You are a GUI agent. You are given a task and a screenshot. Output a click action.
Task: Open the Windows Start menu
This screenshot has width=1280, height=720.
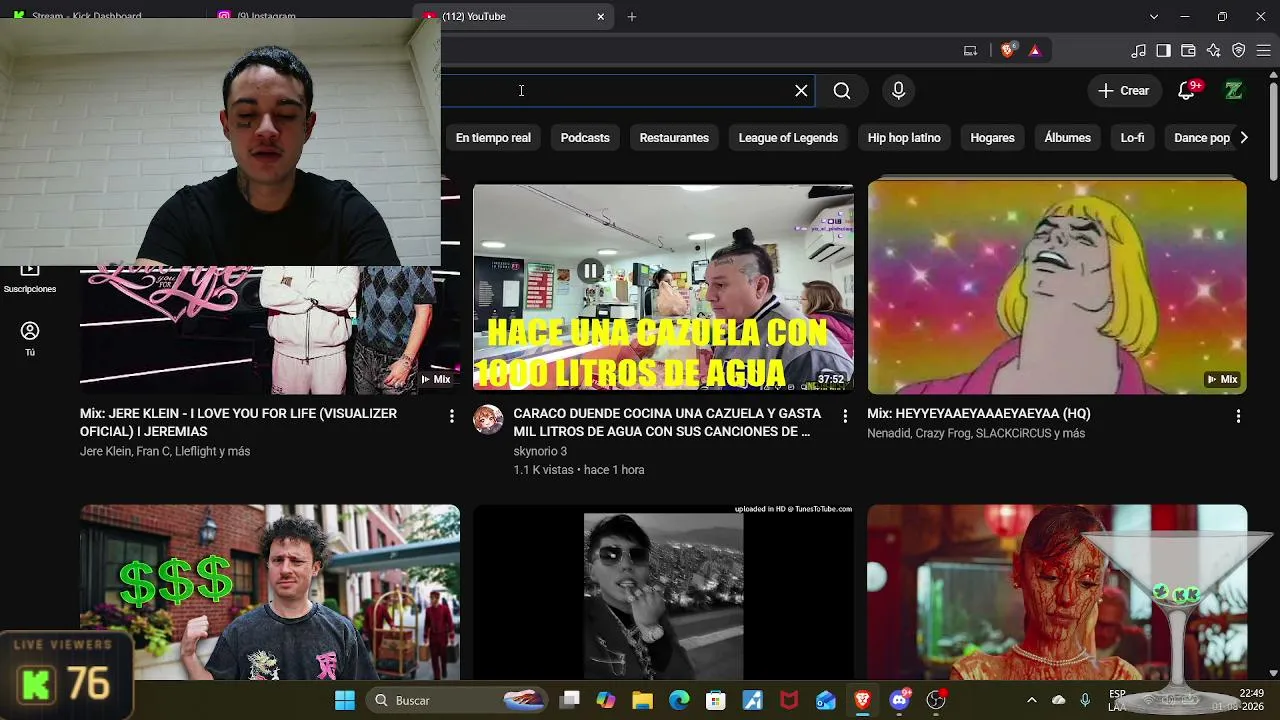(x=345, y=700)
